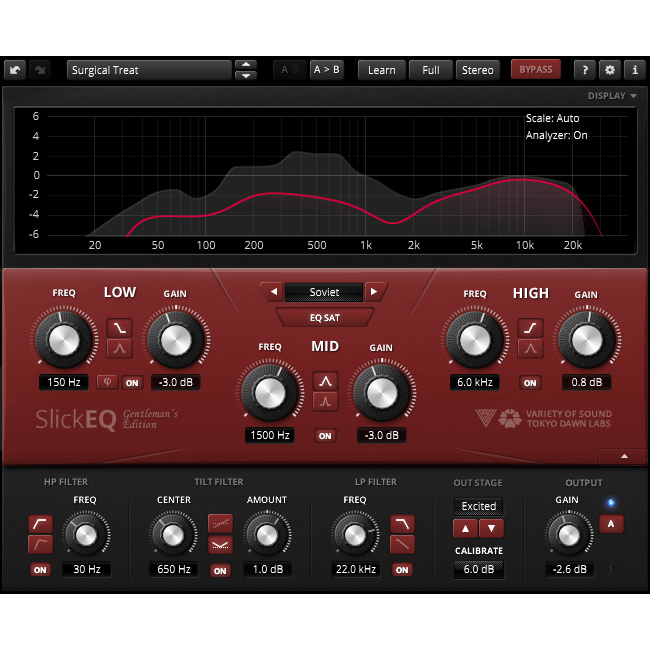The width and height of the screenshot is (650, 650).
Task: Click the 6.0 kHz HIGH frequency field
Action: 475,382
